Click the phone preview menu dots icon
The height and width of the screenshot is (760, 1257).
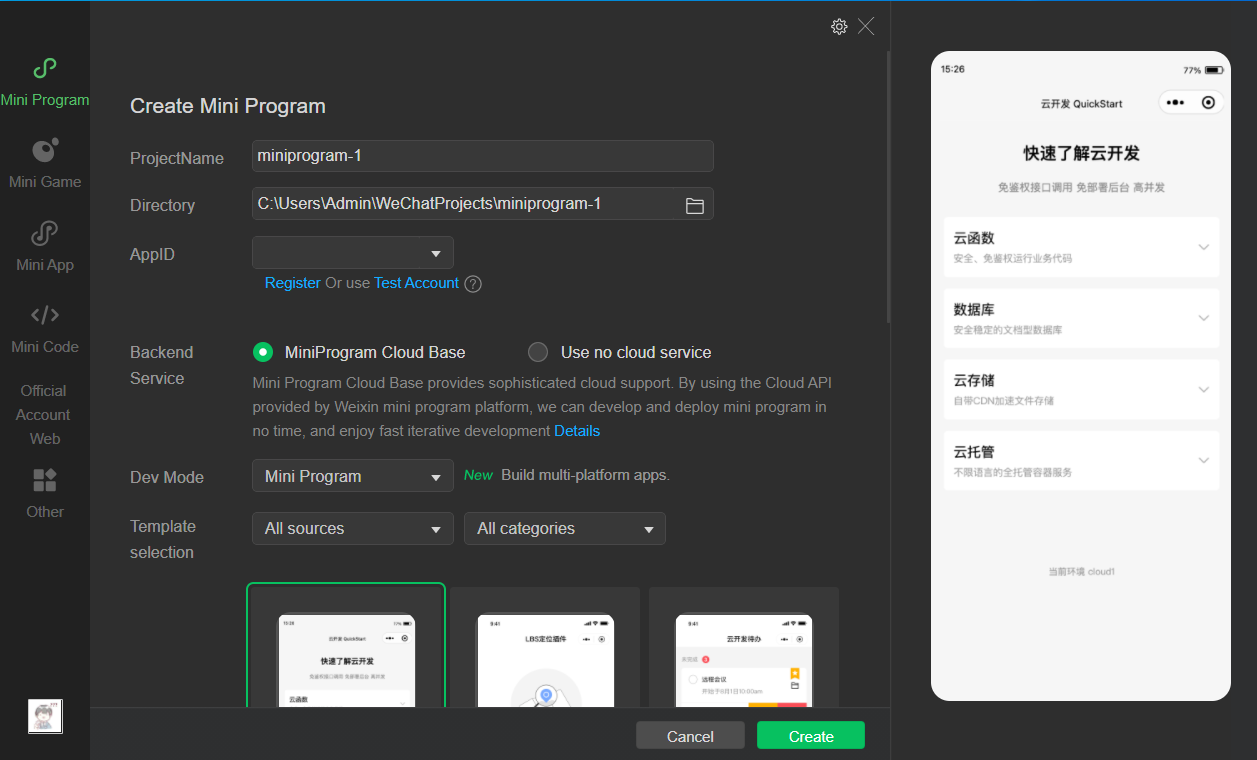pyautogui.click(x=1176, y=103)
